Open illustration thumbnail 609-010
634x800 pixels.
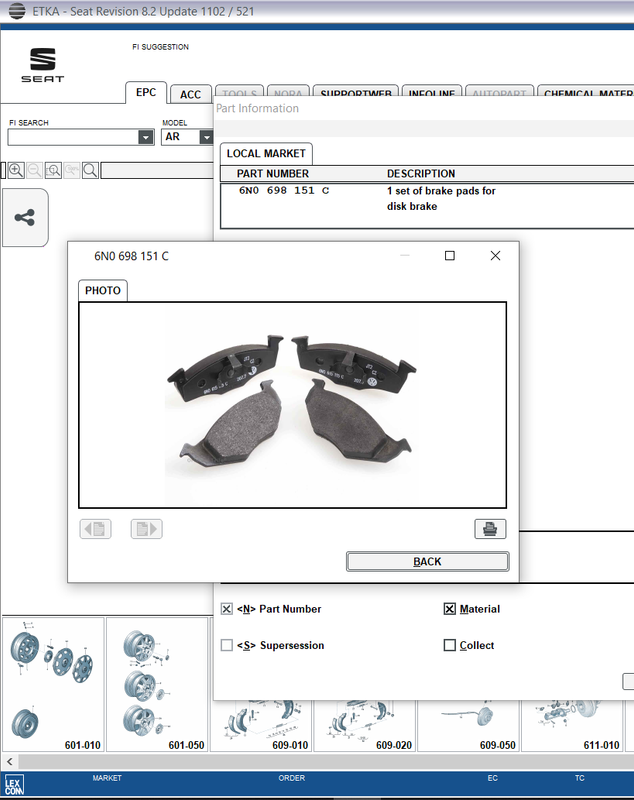[x=262, y=726]
